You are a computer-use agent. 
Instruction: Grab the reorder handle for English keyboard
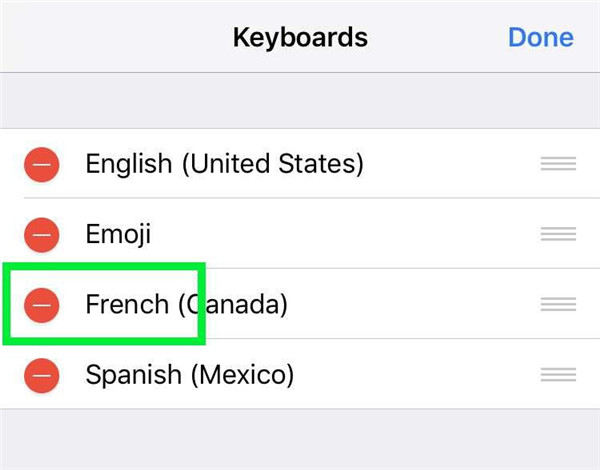click(x=558, y=164)
